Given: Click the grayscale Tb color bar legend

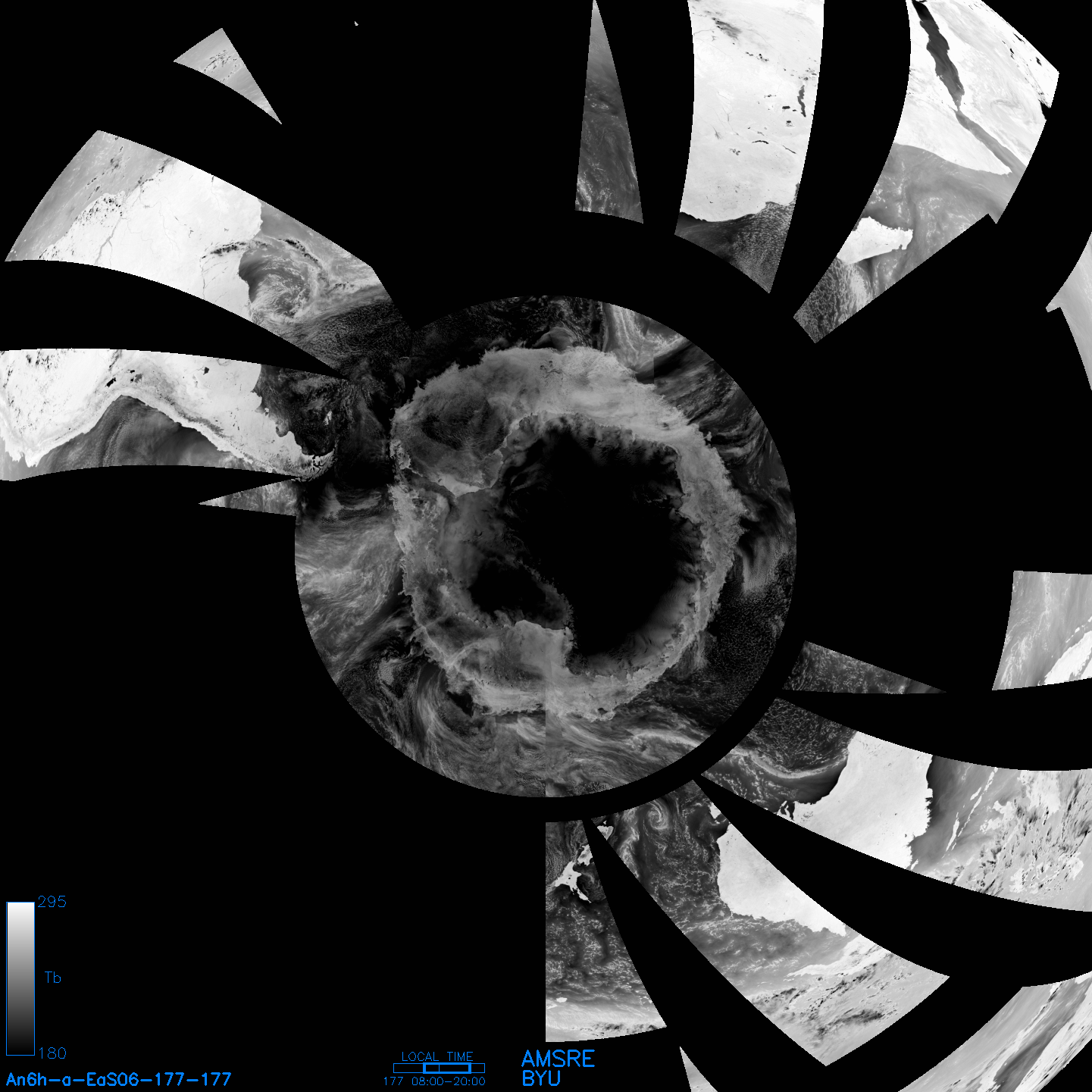Looking at the screenshot, I should pos(20,978).
